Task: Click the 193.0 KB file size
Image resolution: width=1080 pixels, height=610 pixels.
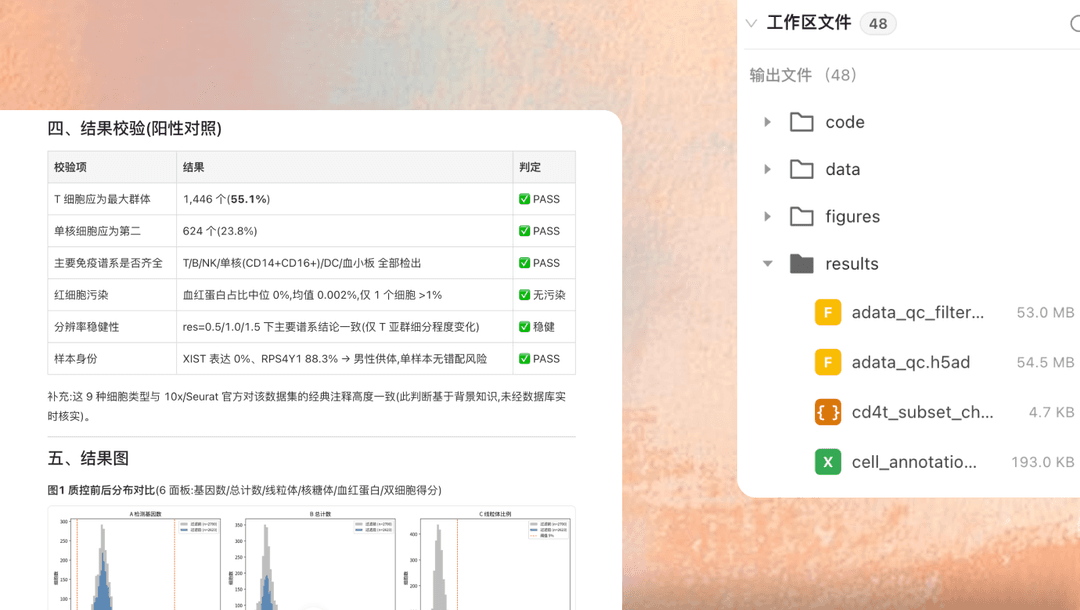Action: (1042, 462)
